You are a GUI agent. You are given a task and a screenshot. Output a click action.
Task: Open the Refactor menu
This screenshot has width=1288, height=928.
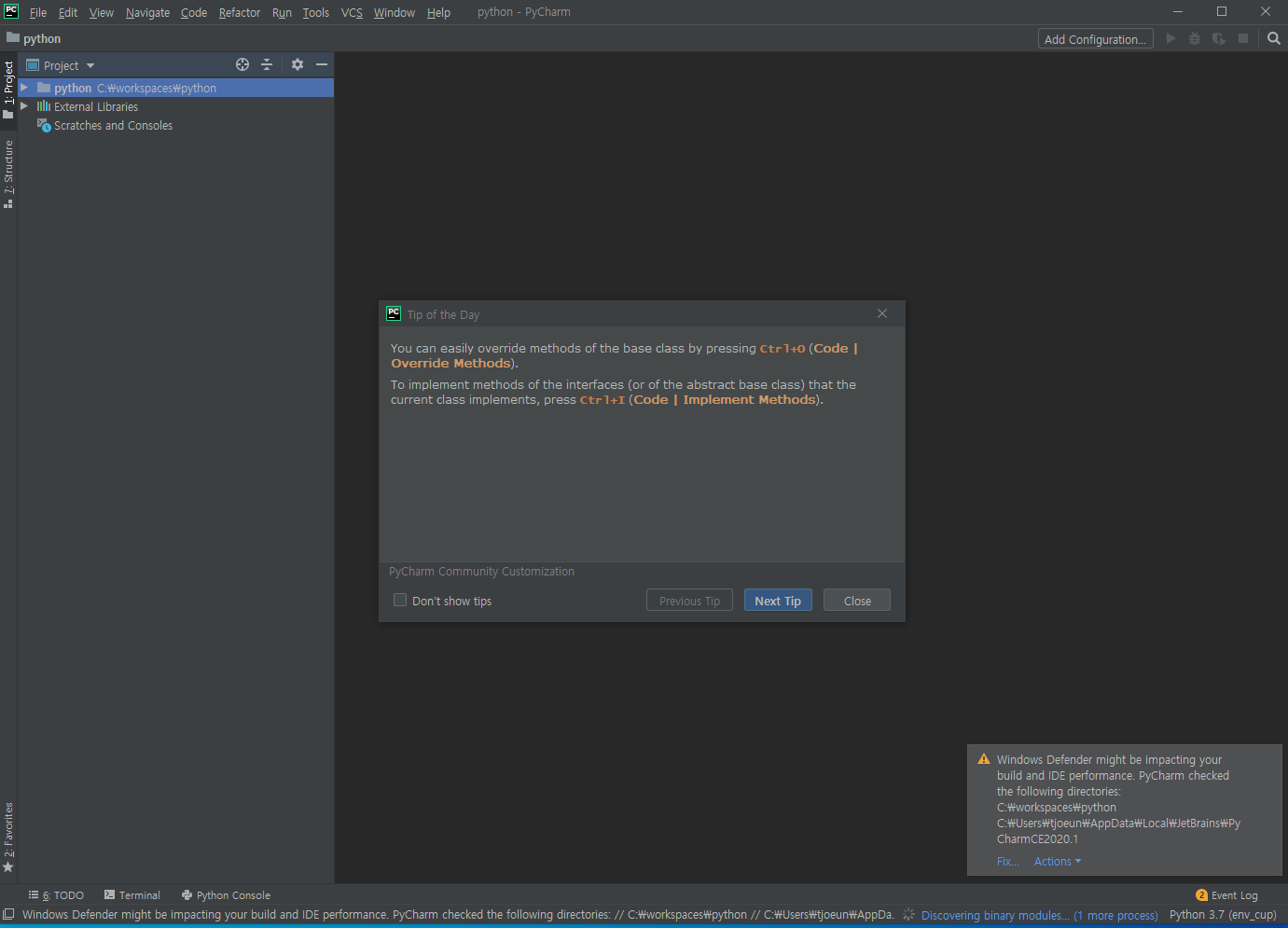point(240,12)
